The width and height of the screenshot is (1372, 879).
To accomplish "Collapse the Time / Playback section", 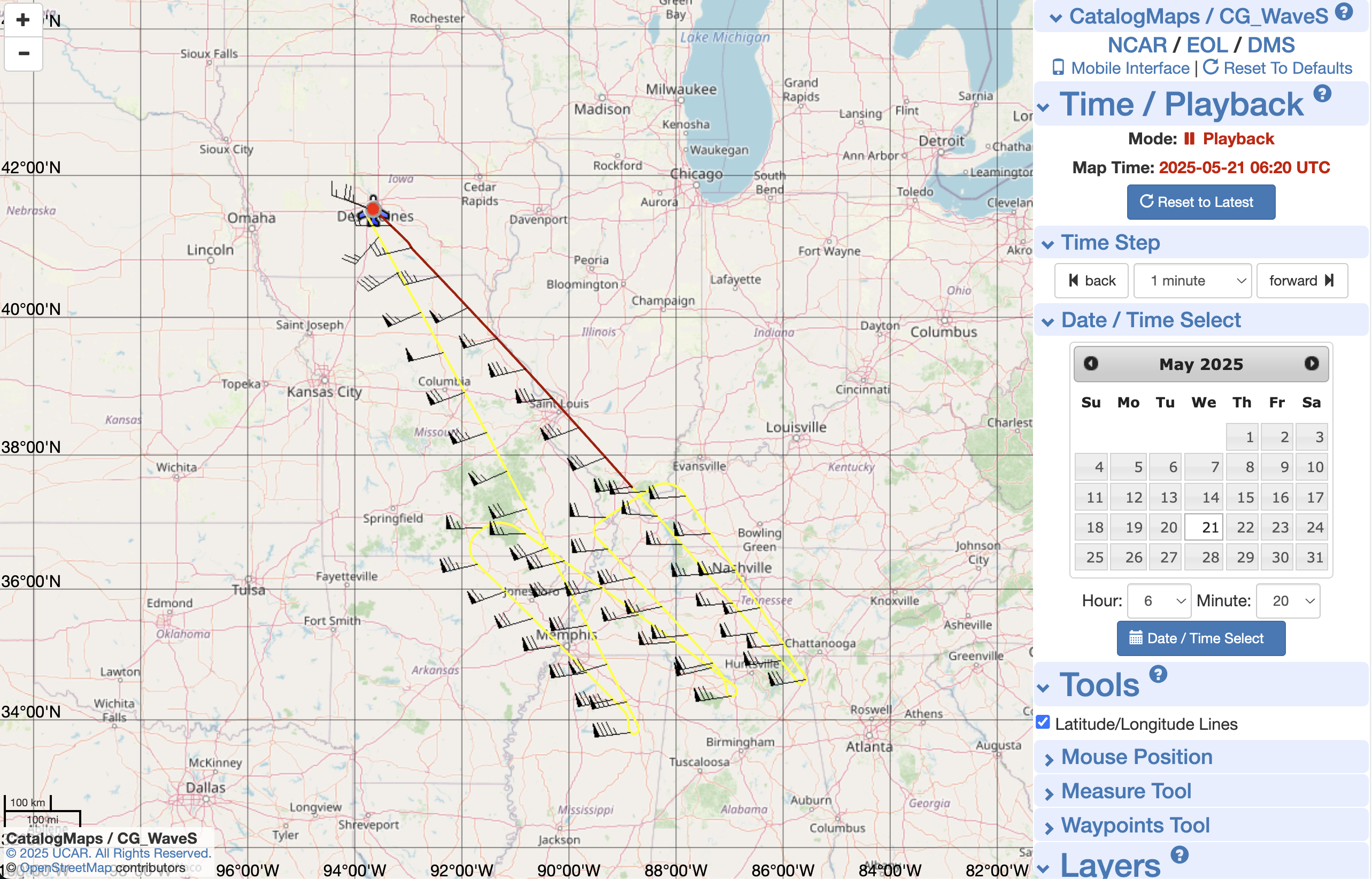I will [1043, 108].
